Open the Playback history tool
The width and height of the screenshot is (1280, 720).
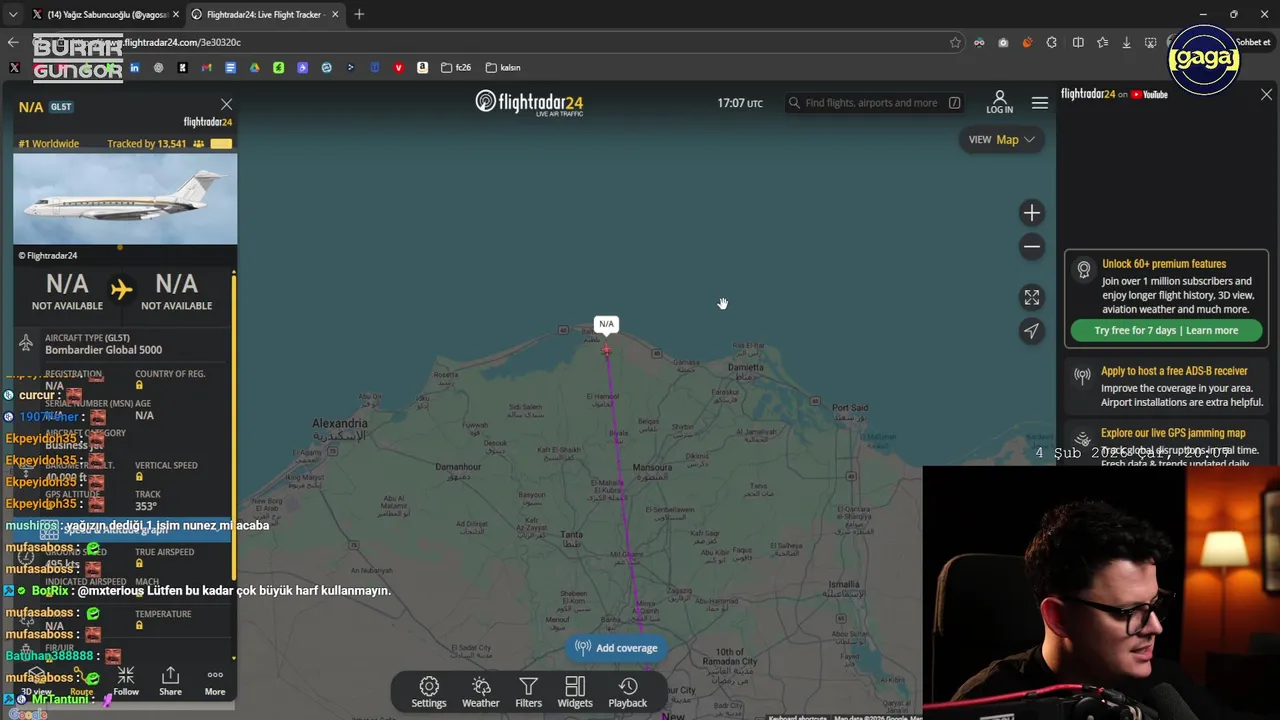tap(628, 692)
